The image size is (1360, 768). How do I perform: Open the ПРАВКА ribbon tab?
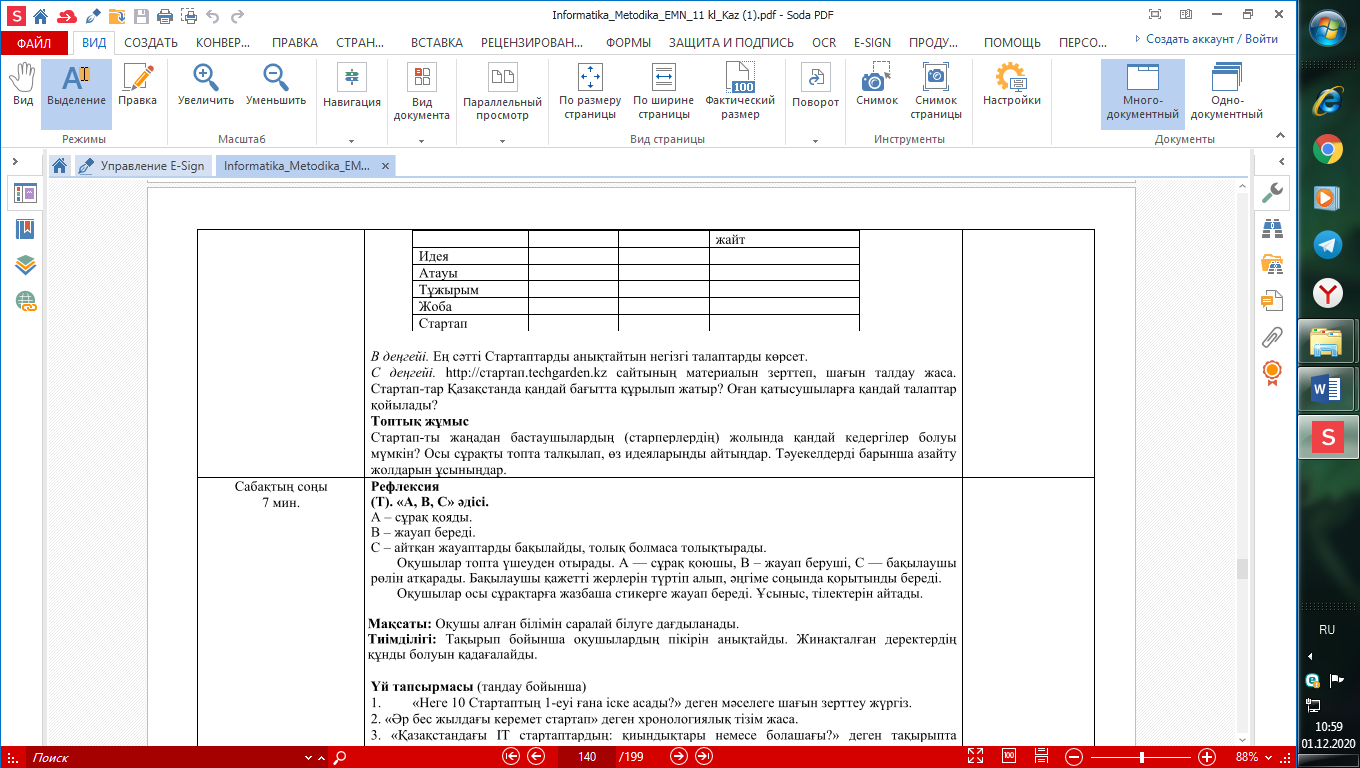click(295, 43)
